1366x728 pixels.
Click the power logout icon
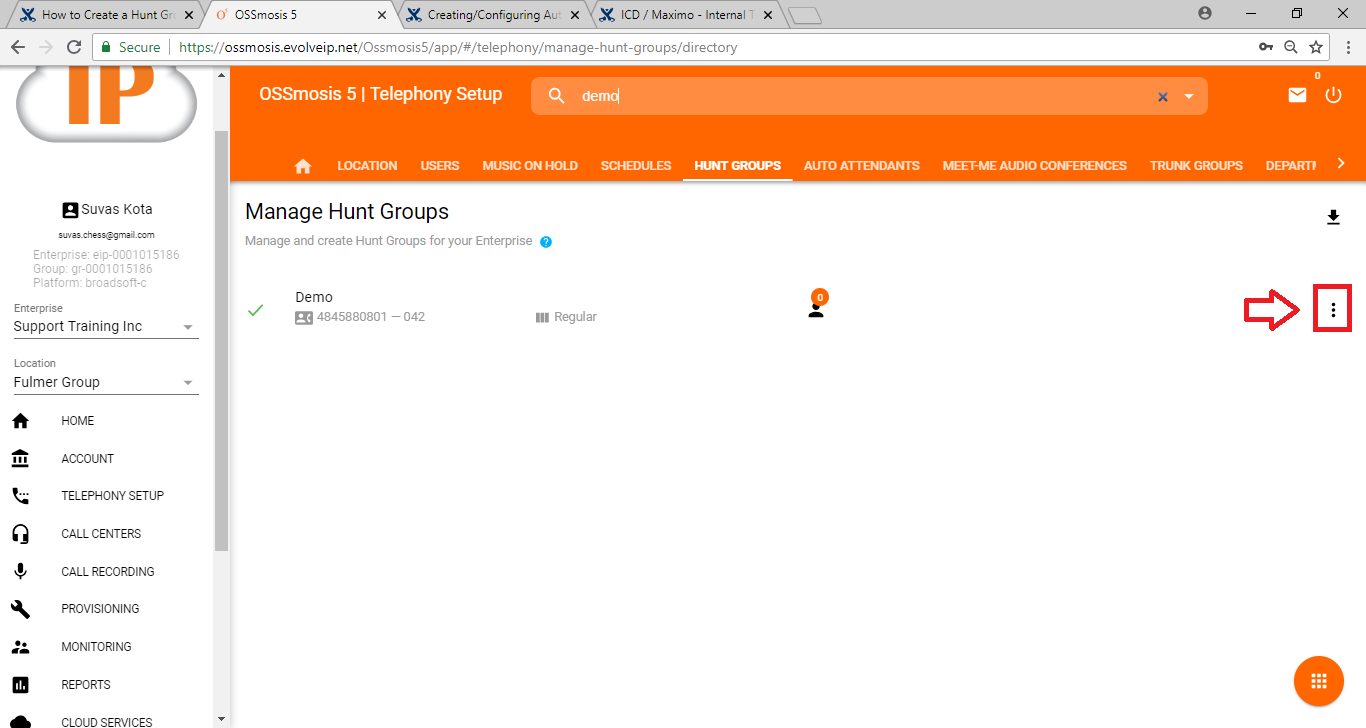(1333, 95)
